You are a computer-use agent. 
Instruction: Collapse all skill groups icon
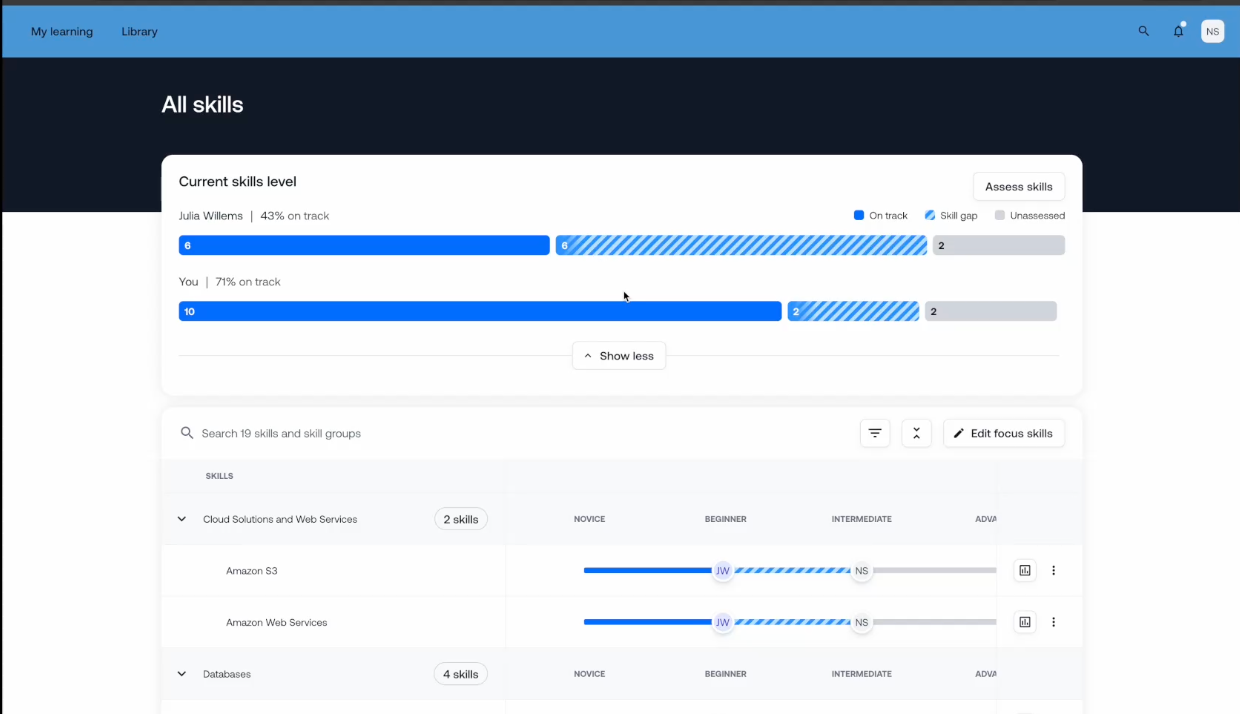pos(916,433)
